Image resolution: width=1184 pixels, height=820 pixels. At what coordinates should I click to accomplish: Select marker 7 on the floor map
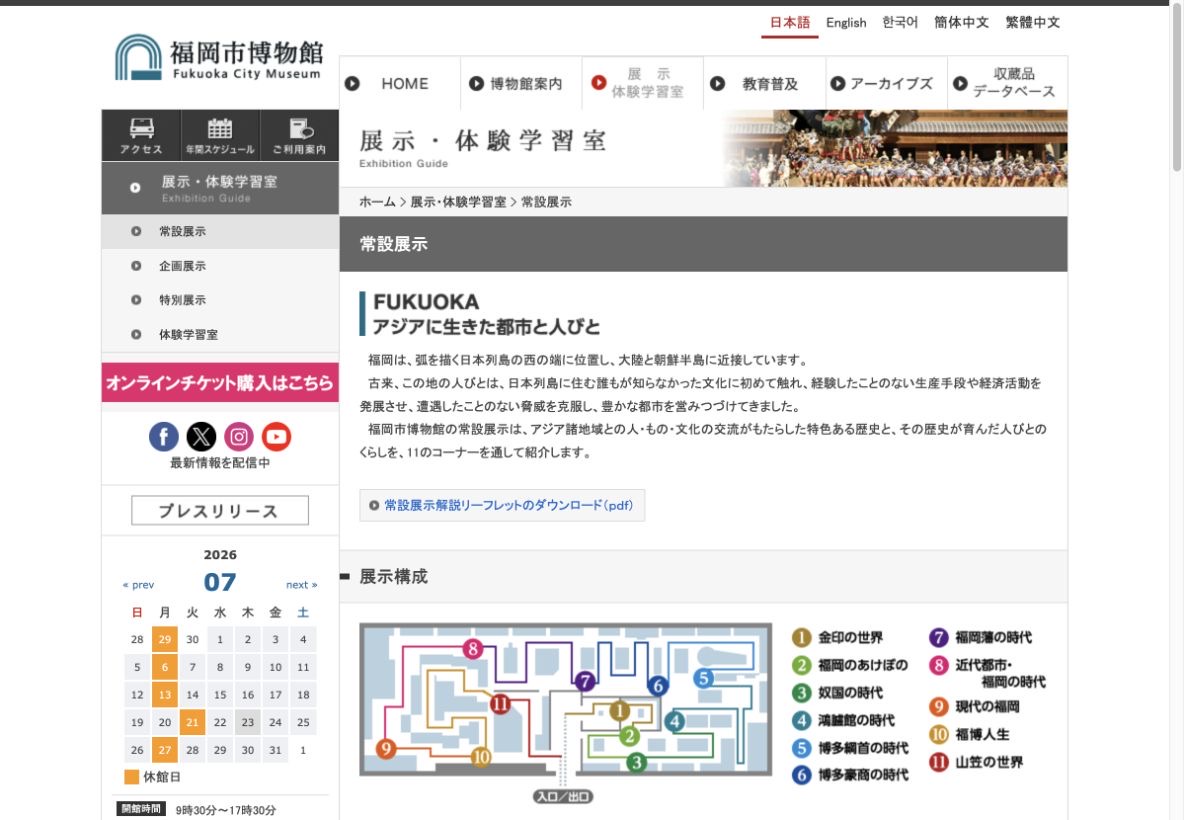[584, 681]
